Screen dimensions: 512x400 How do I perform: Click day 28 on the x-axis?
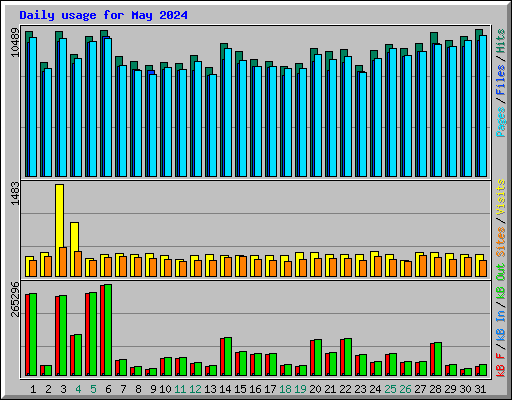[x=435, y=389]
